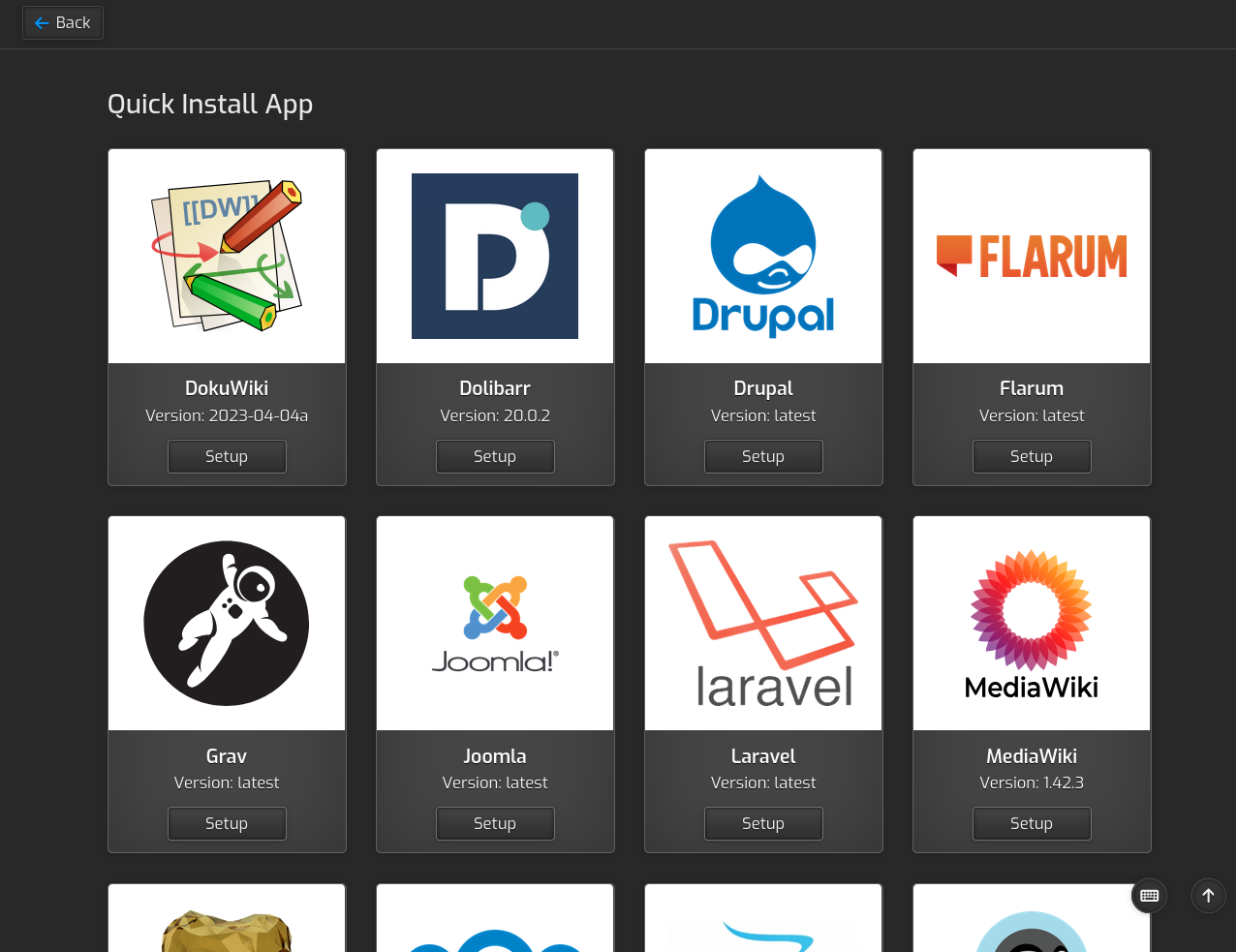The height and width of the screenshot is (952, 1237).
Task: Click Setup under Laravel
Action: [x=763, y=823]
